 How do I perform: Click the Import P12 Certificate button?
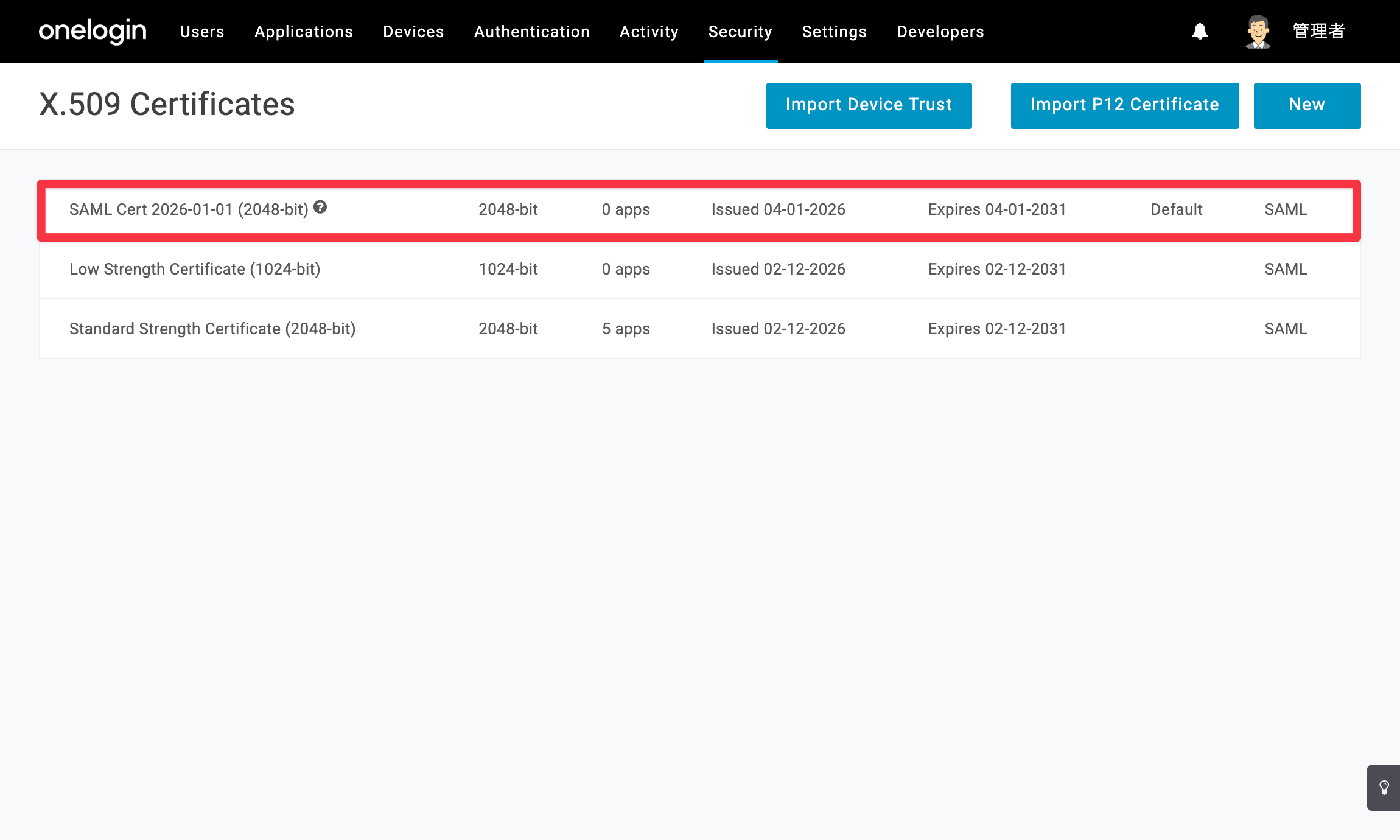point(1124,105)
